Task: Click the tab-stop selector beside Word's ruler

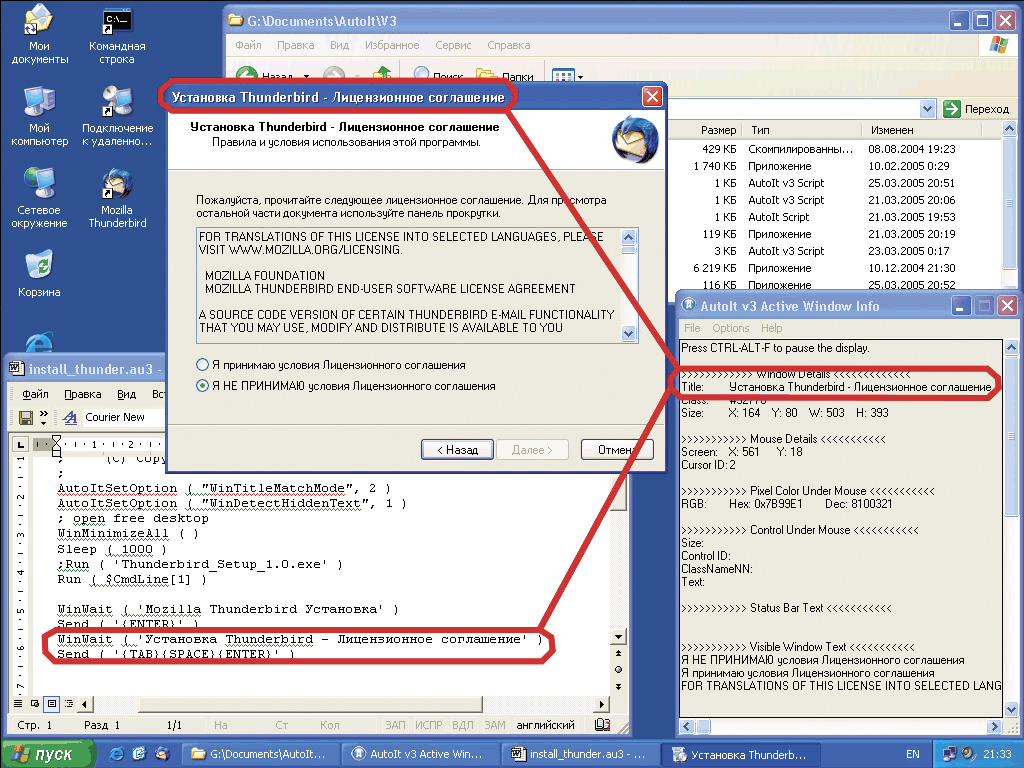Action: [x=21, y=445]
